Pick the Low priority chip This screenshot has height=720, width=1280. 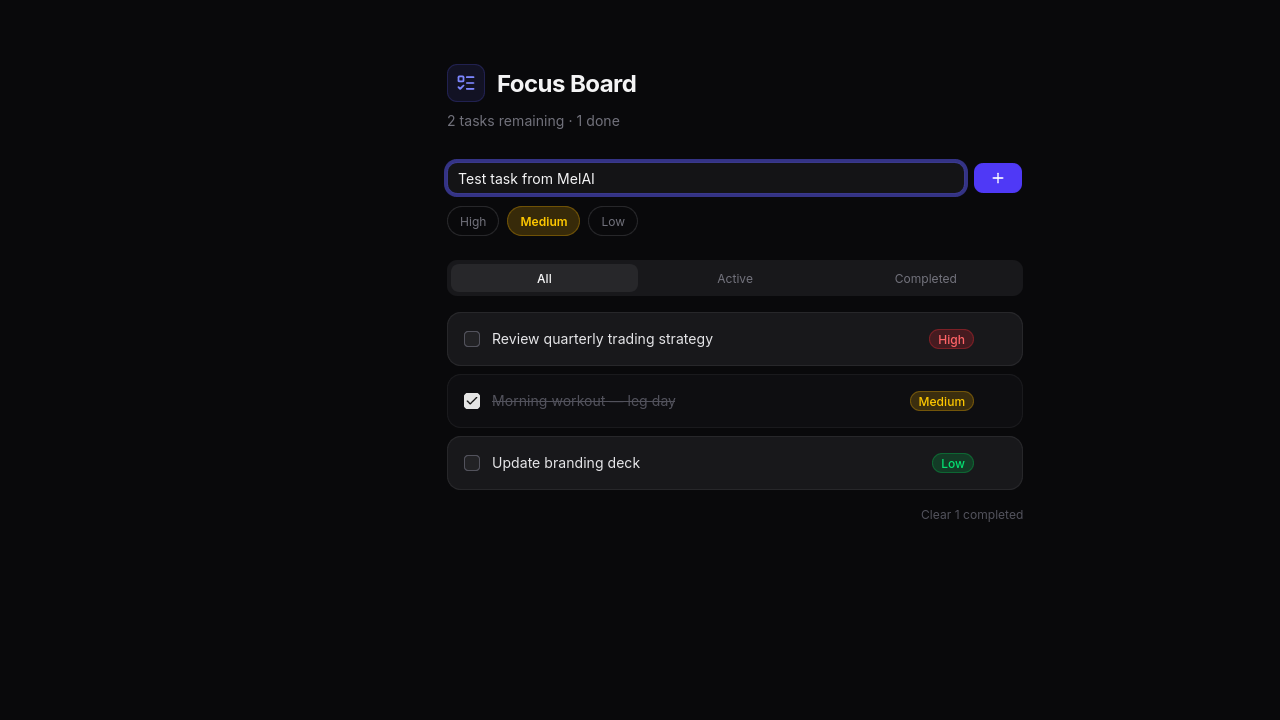[x=613, y=221]
